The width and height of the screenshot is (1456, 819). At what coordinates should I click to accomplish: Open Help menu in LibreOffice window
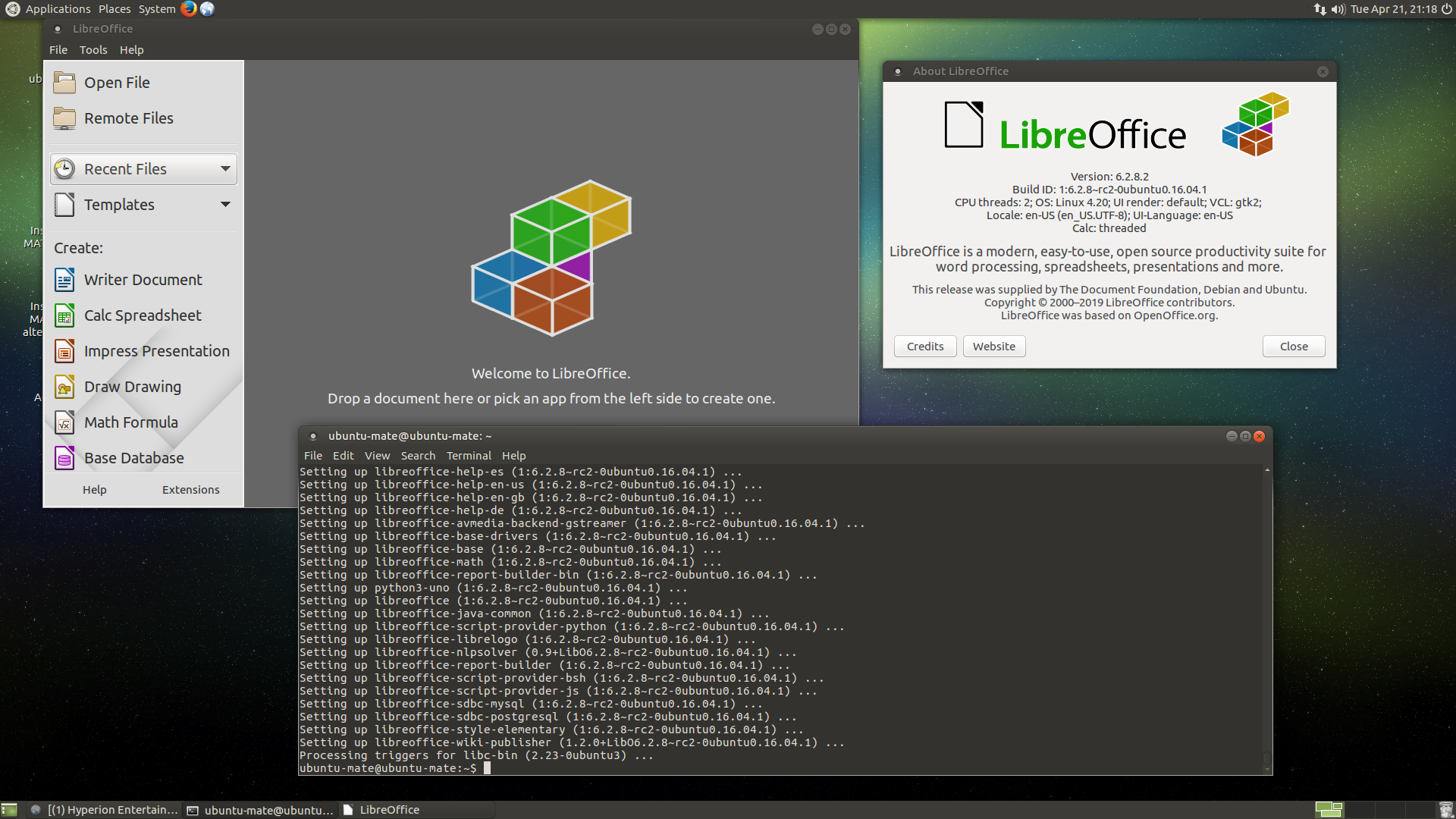pyautogui.click(x=131, y=50)
